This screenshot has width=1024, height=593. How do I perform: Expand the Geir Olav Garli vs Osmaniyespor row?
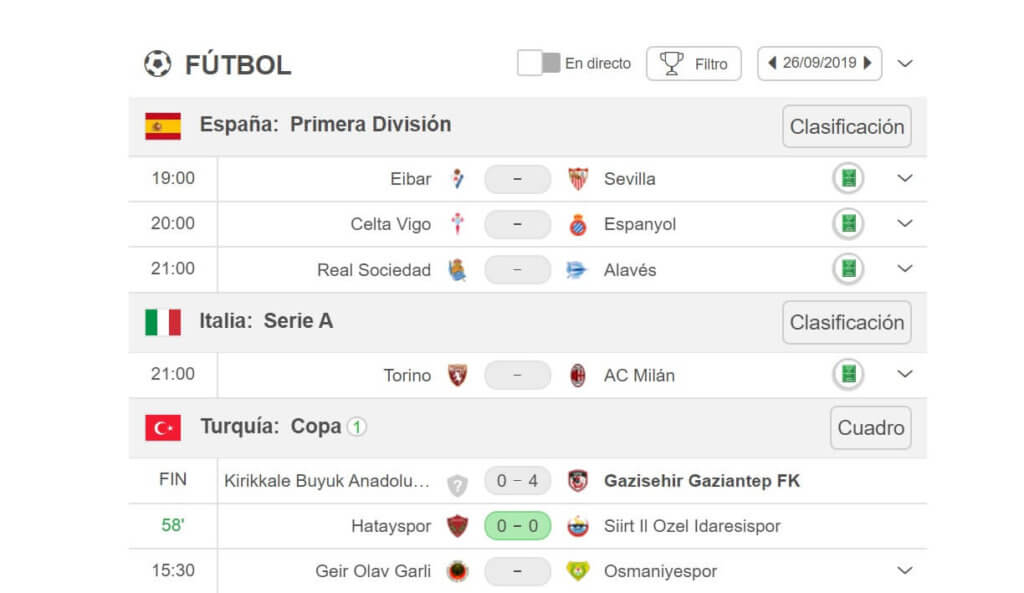[905, 571]
